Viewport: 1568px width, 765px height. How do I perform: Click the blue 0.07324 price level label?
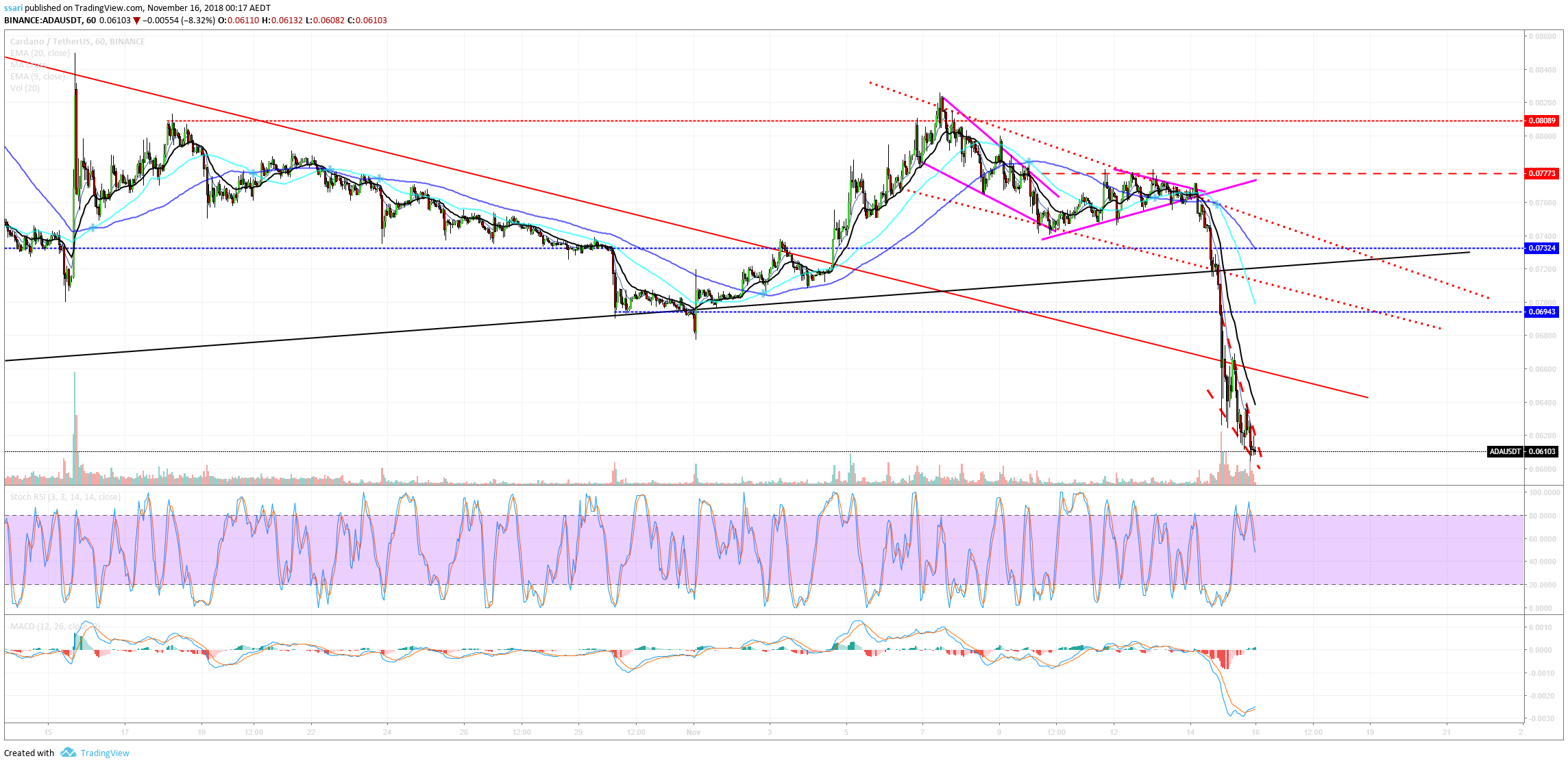click(x=1541, y=249)
